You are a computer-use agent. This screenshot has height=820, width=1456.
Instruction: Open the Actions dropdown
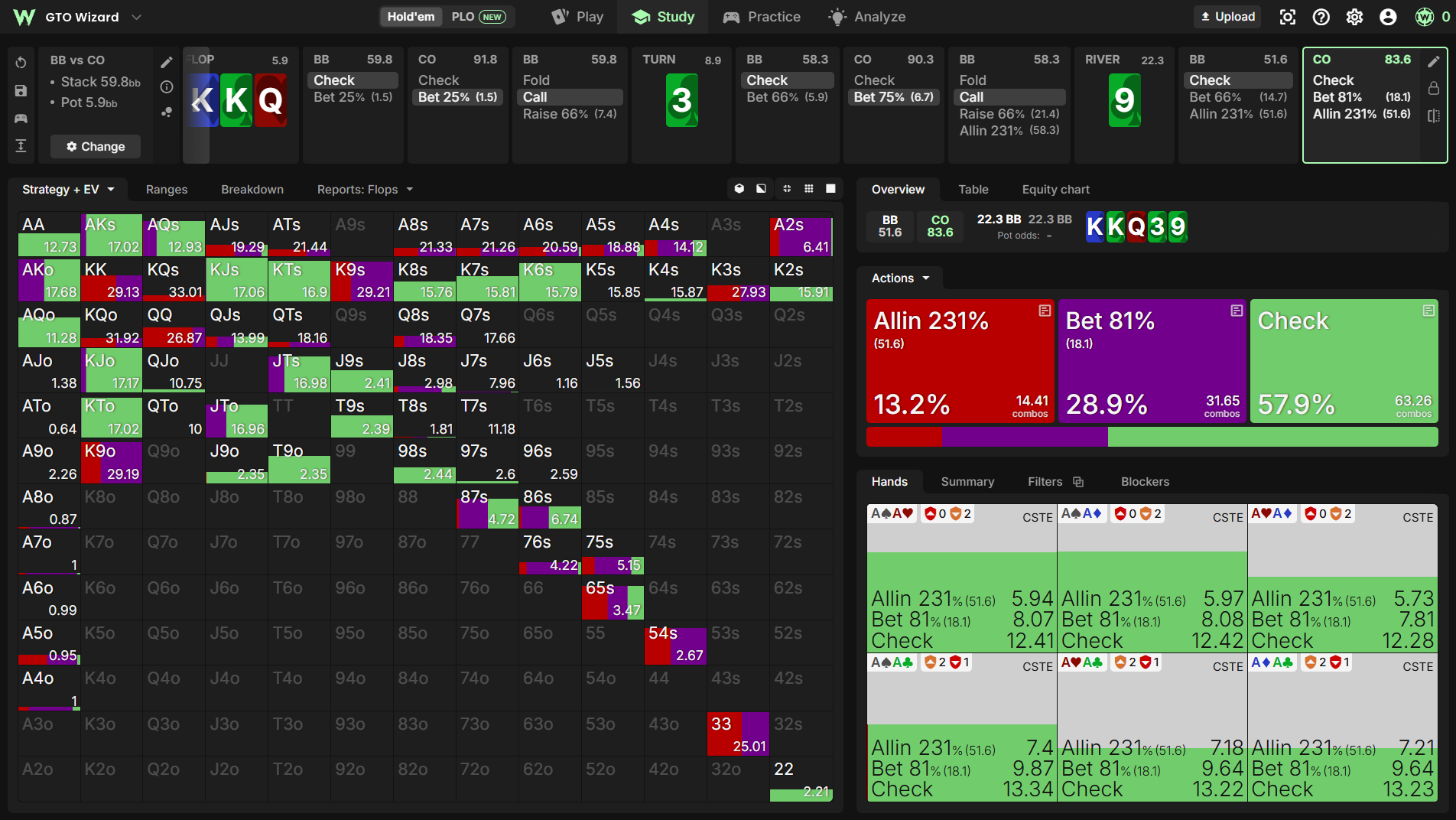900,278
